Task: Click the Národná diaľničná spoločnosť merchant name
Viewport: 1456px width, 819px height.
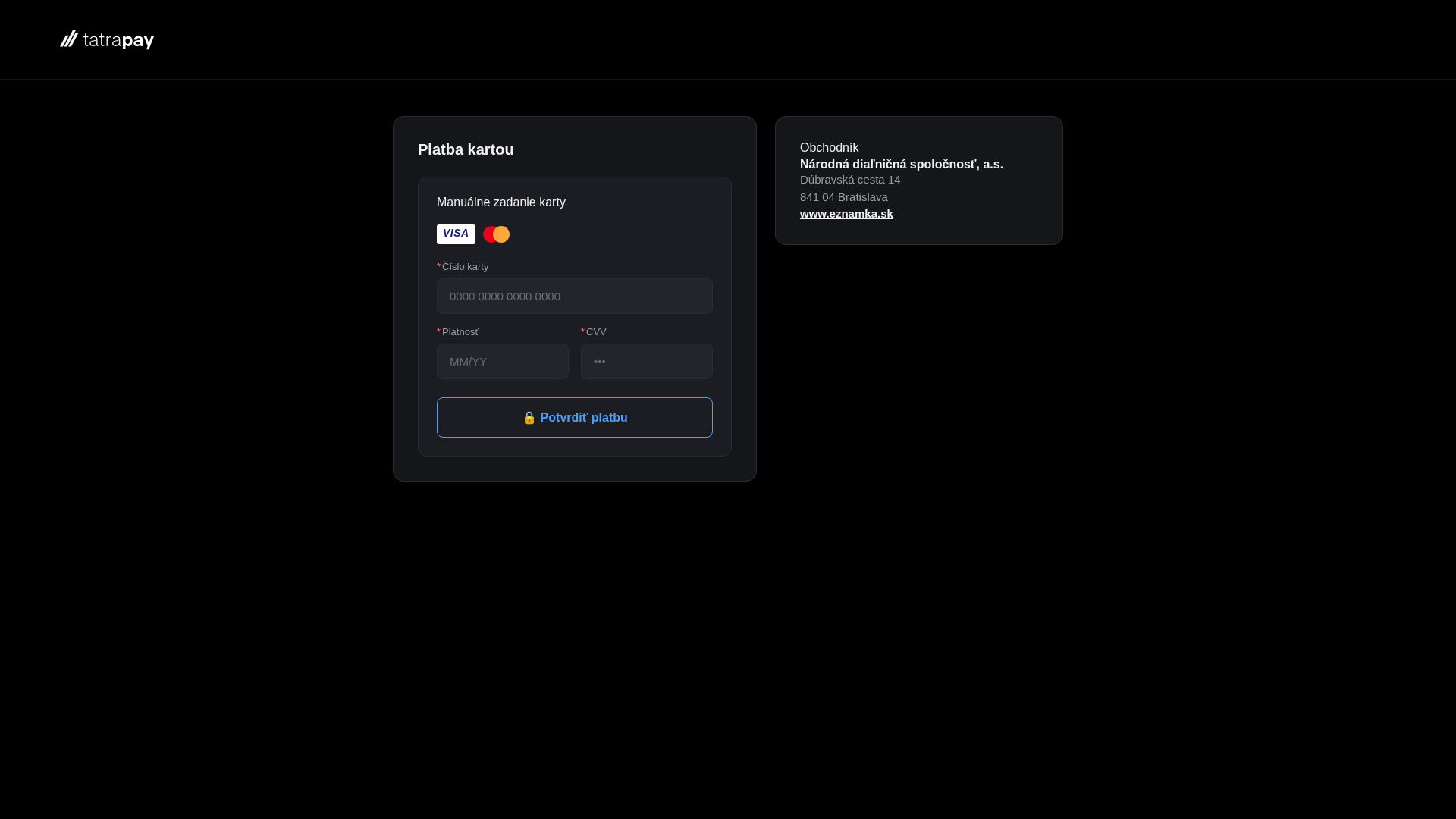Action: click(902, 165)
